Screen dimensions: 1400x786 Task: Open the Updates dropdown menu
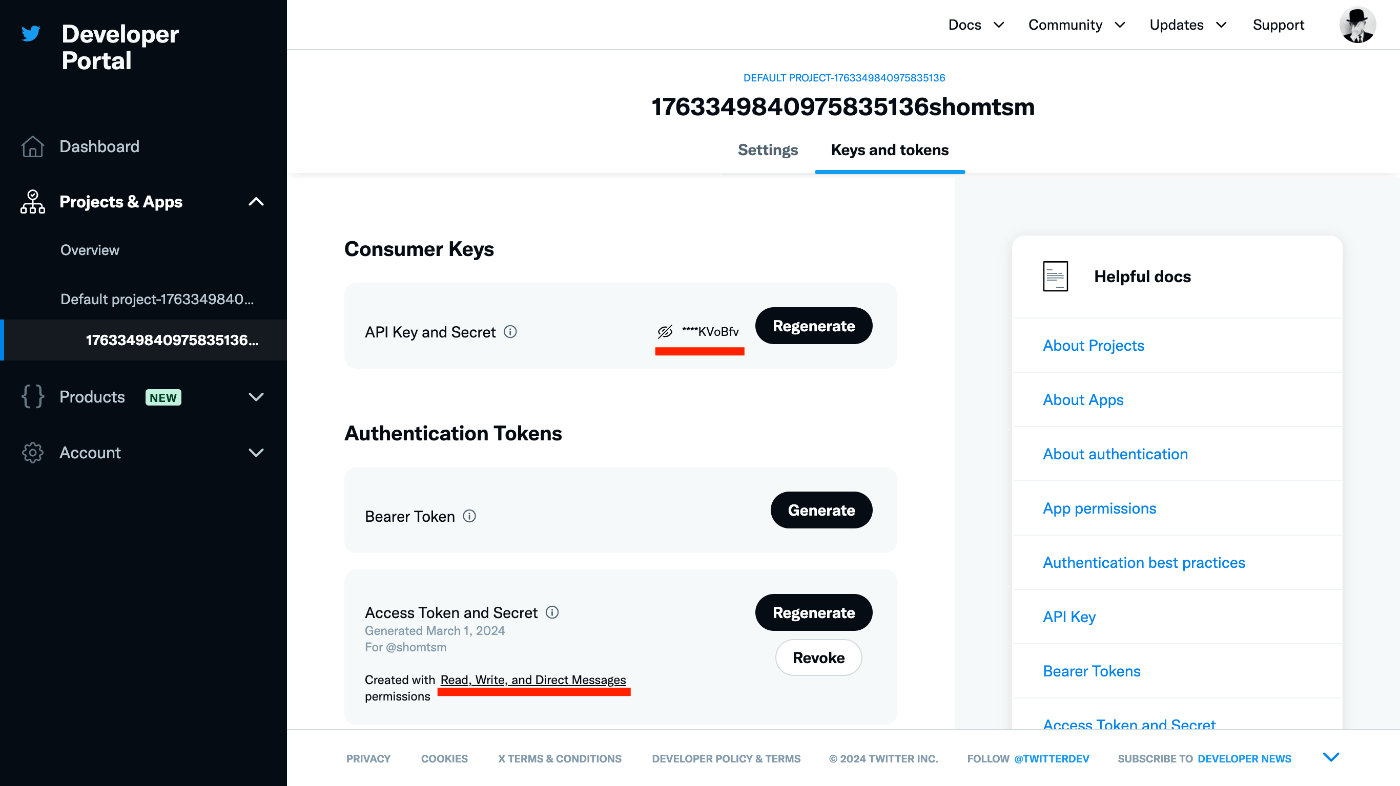[x=1188, y=25]
